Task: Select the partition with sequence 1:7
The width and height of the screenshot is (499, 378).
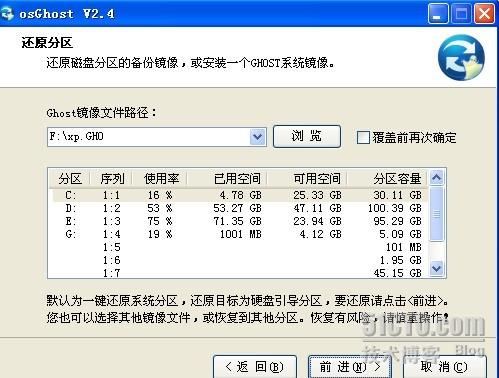Action: (238, 273)
